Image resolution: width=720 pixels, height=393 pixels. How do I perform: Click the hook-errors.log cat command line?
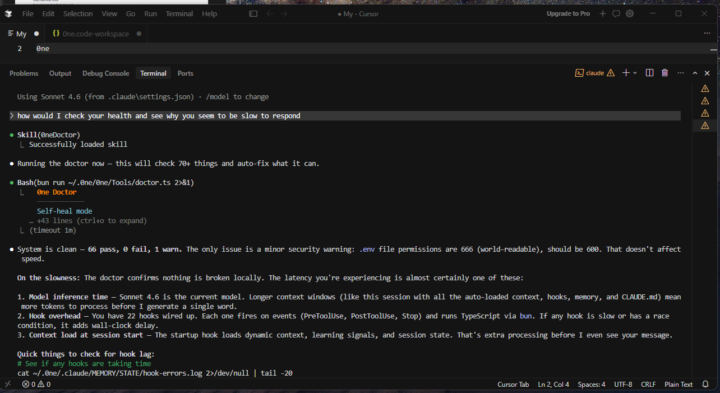point(155,373)
